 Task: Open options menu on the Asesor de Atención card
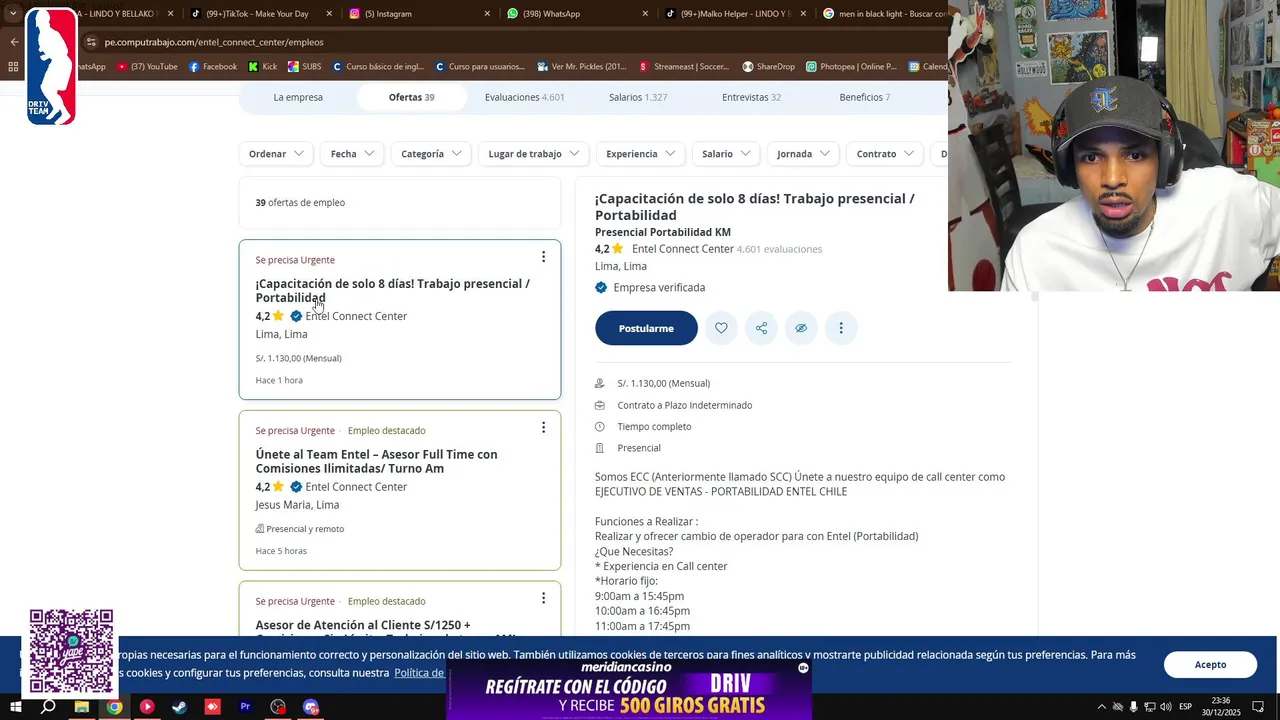(x=543, y=598)
